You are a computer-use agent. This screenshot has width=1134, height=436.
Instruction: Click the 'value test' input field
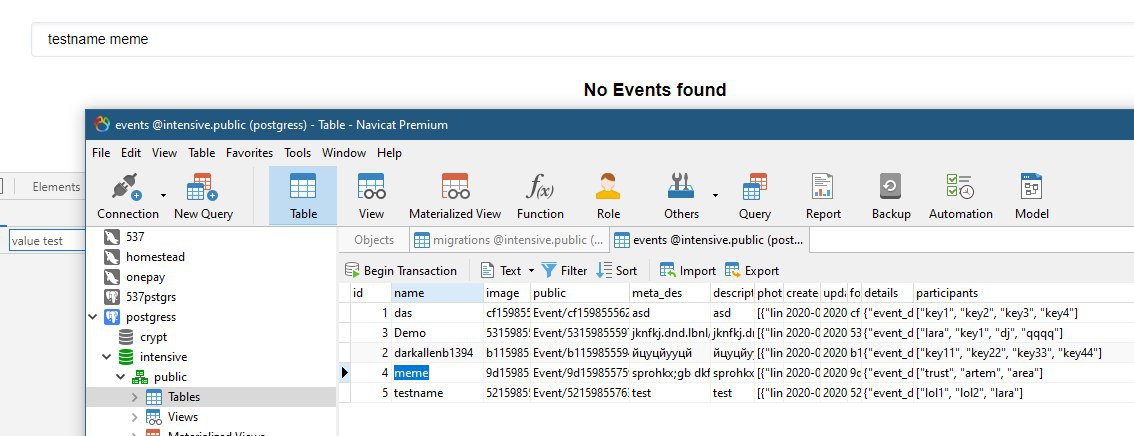tap(46, 241)
